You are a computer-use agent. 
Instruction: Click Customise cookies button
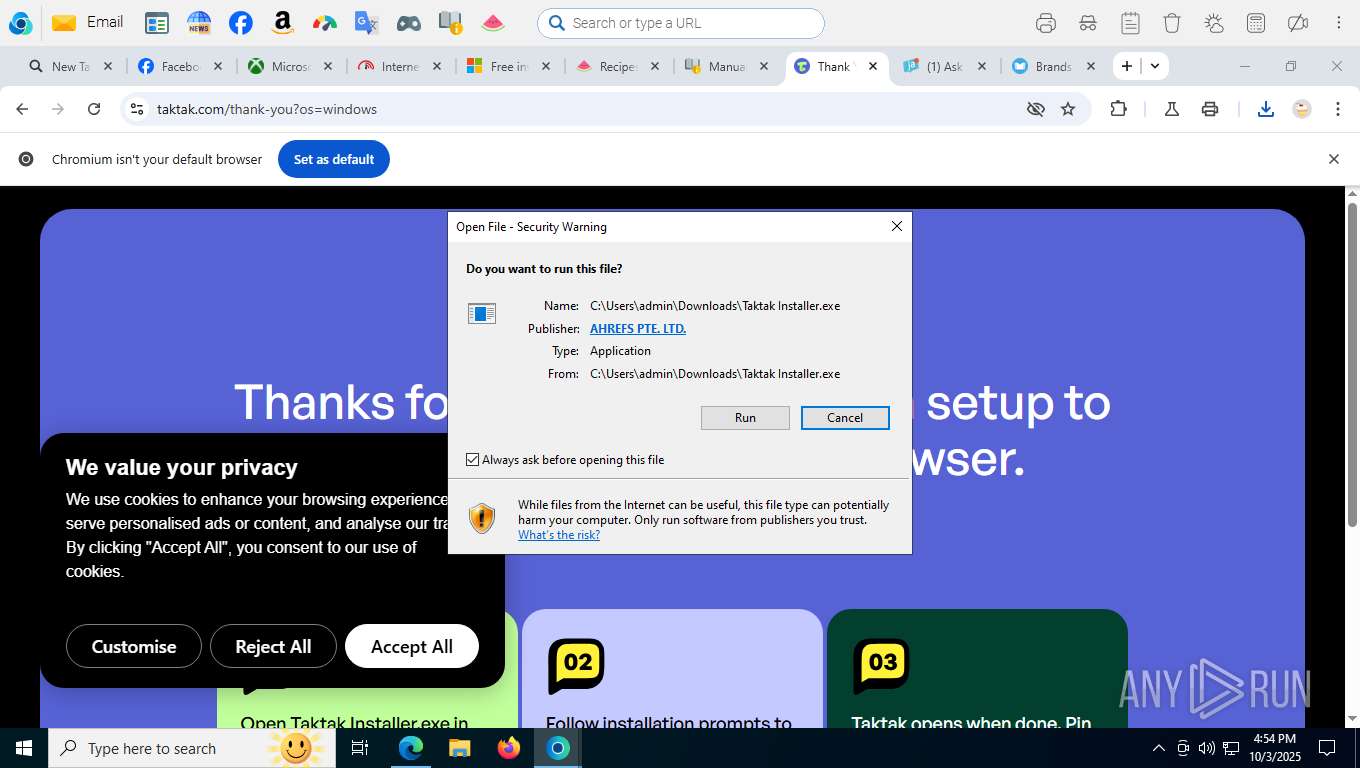click(134, 647)
